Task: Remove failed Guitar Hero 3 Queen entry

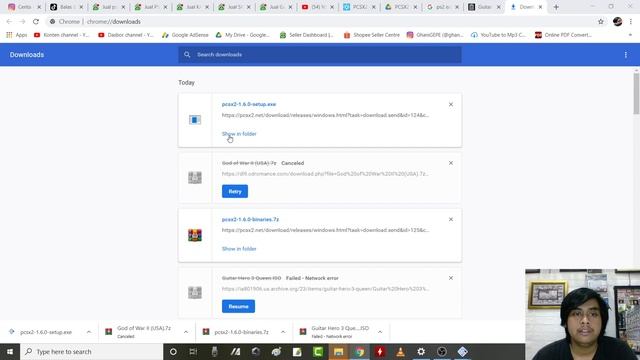Action: pos(451,278)
